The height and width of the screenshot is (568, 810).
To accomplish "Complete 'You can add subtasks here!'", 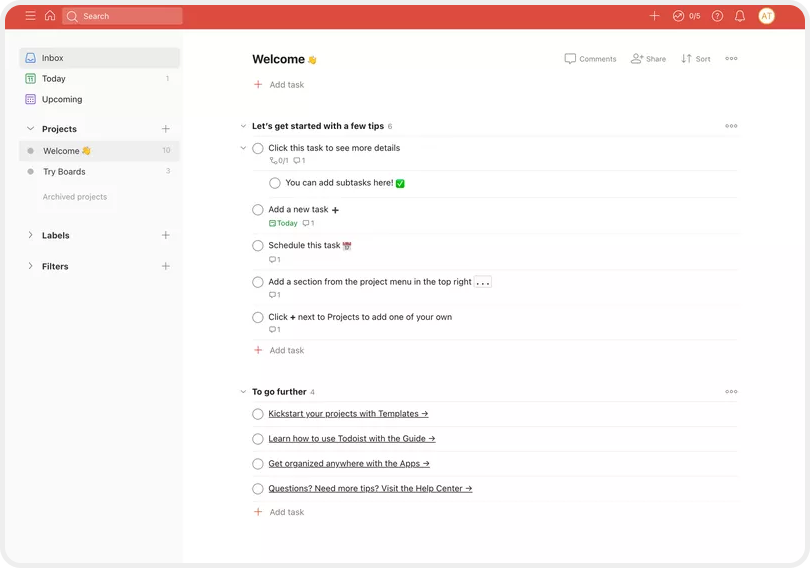I will click(x=275, y=183).
